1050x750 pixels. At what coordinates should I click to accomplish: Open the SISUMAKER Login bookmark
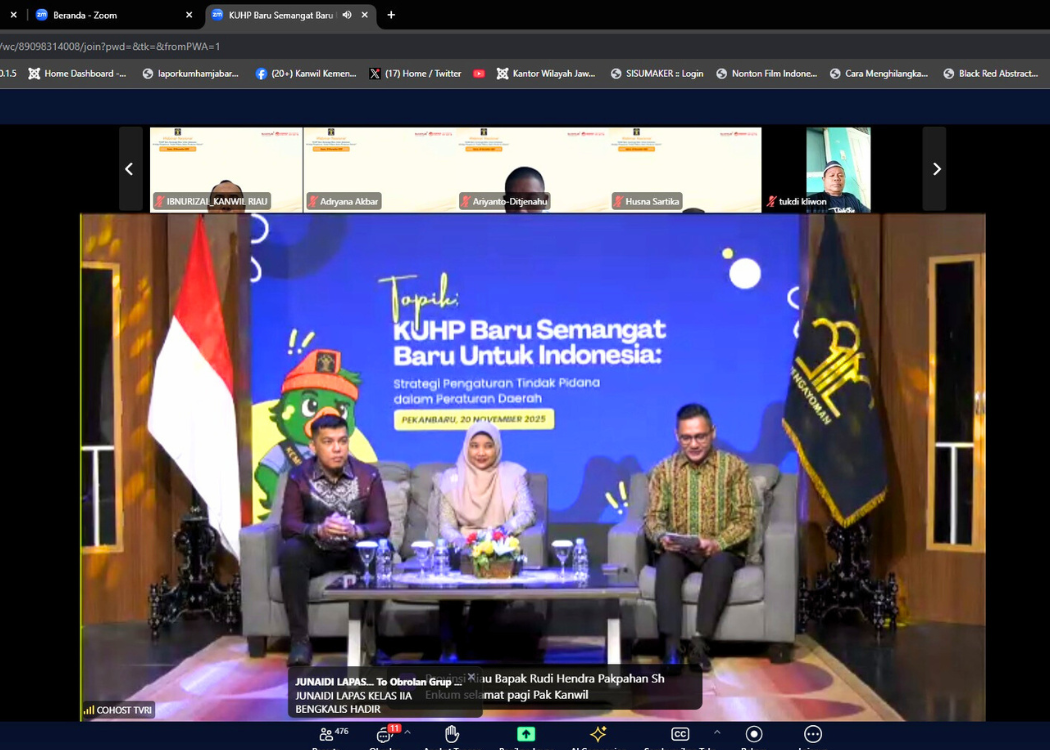click(657, 74)
